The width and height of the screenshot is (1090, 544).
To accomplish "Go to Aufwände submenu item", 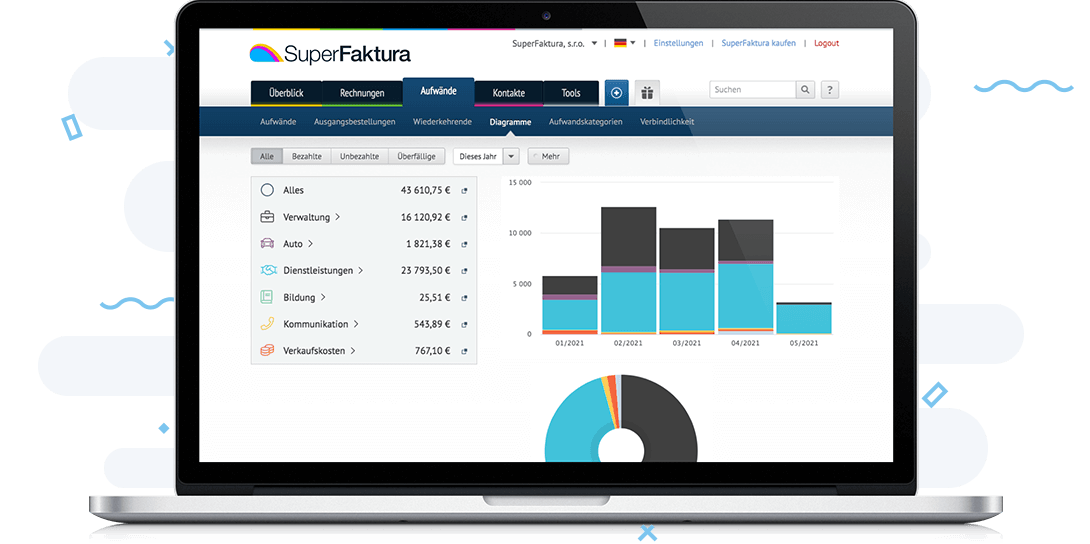I will [x=278, y=122].
